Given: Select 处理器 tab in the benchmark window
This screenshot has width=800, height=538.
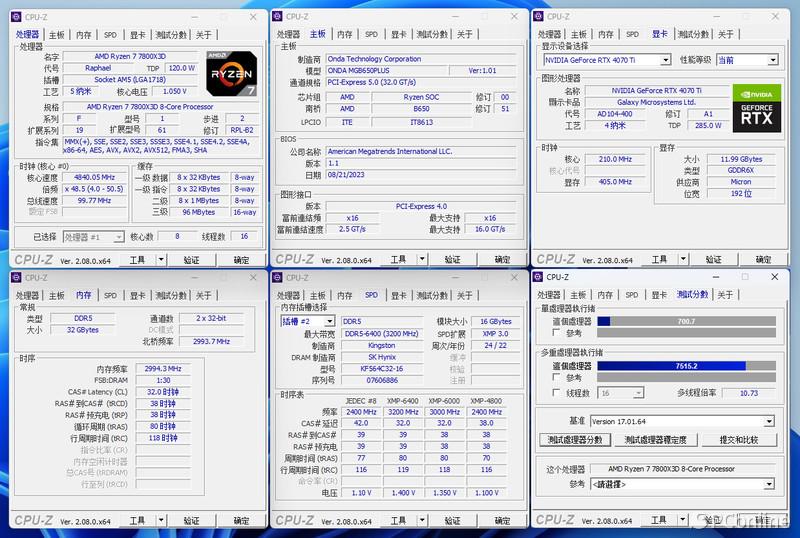Looking at the screenshot, I should (549, 295).
